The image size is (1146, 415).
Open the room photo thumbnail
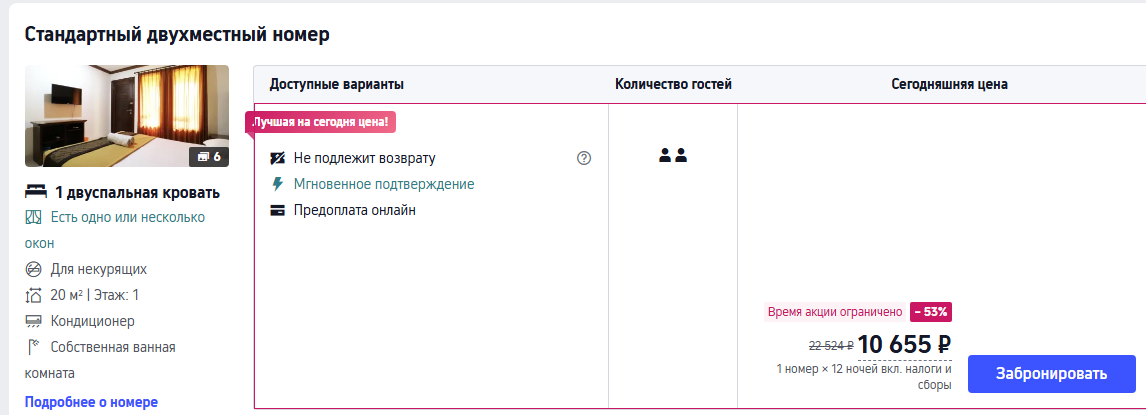pyautogui.click(x=126, y=115)
